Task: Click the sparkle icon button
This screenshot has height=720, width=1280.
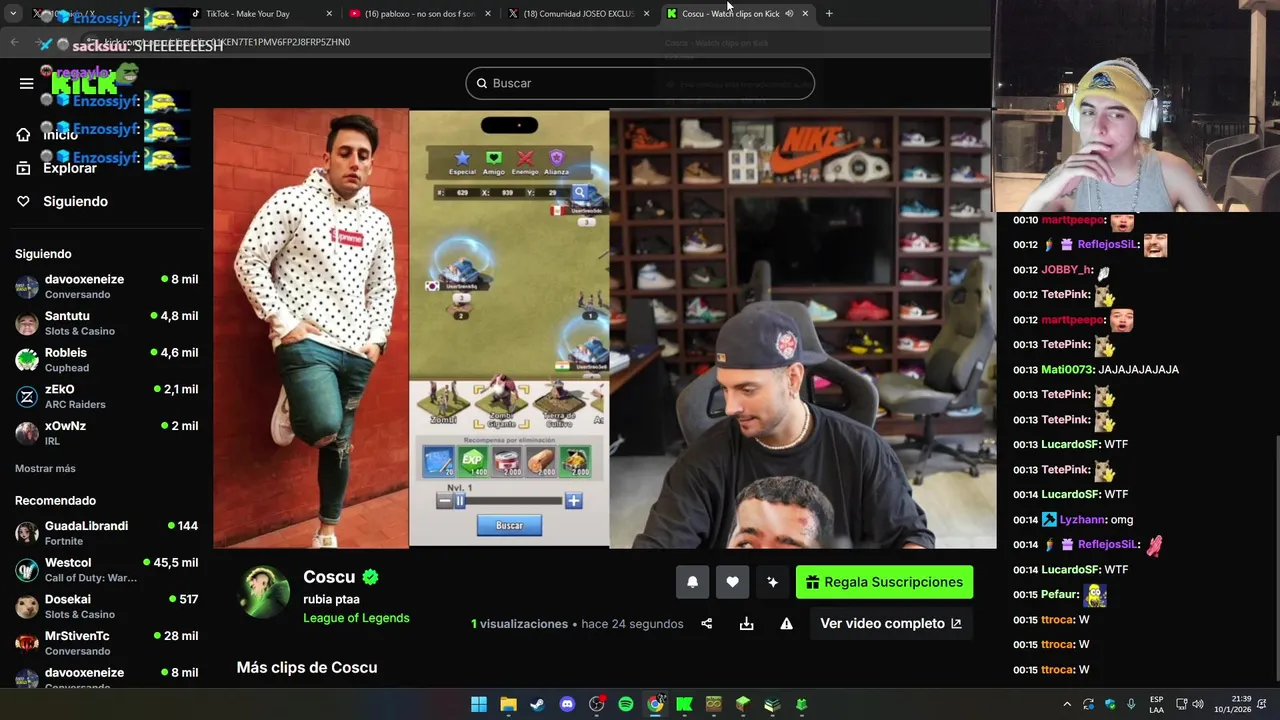Action: tap(772, 582)
